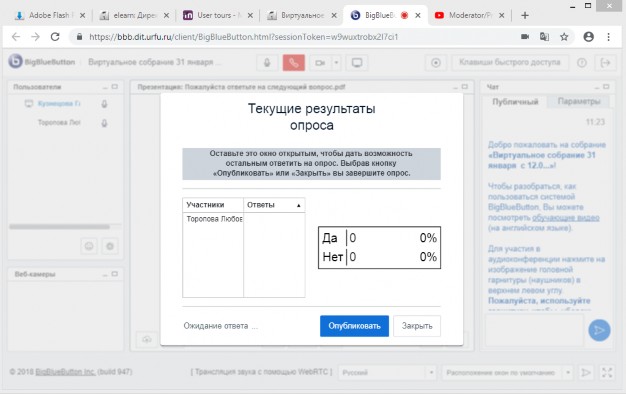Click the Нет poll result row
Screen dimensions: 626x394
click(379, 257)
